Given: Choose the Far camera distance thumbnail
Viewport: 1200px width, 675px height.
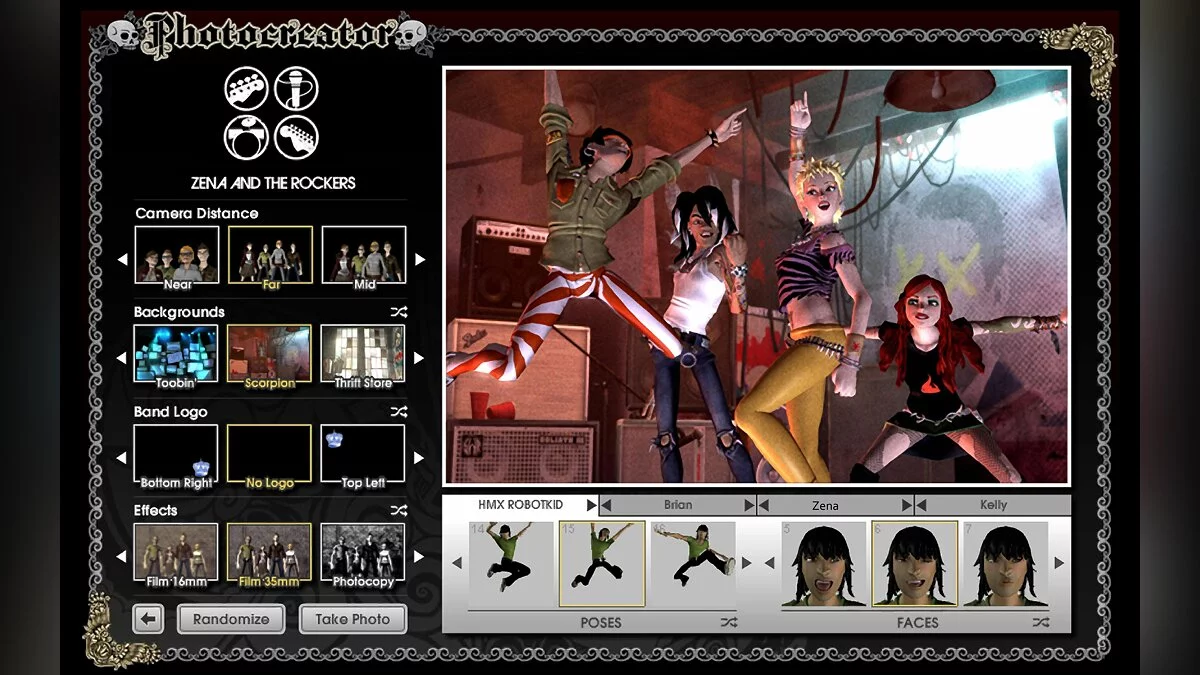Looking at the screenshot, I should tap(270, 255).
